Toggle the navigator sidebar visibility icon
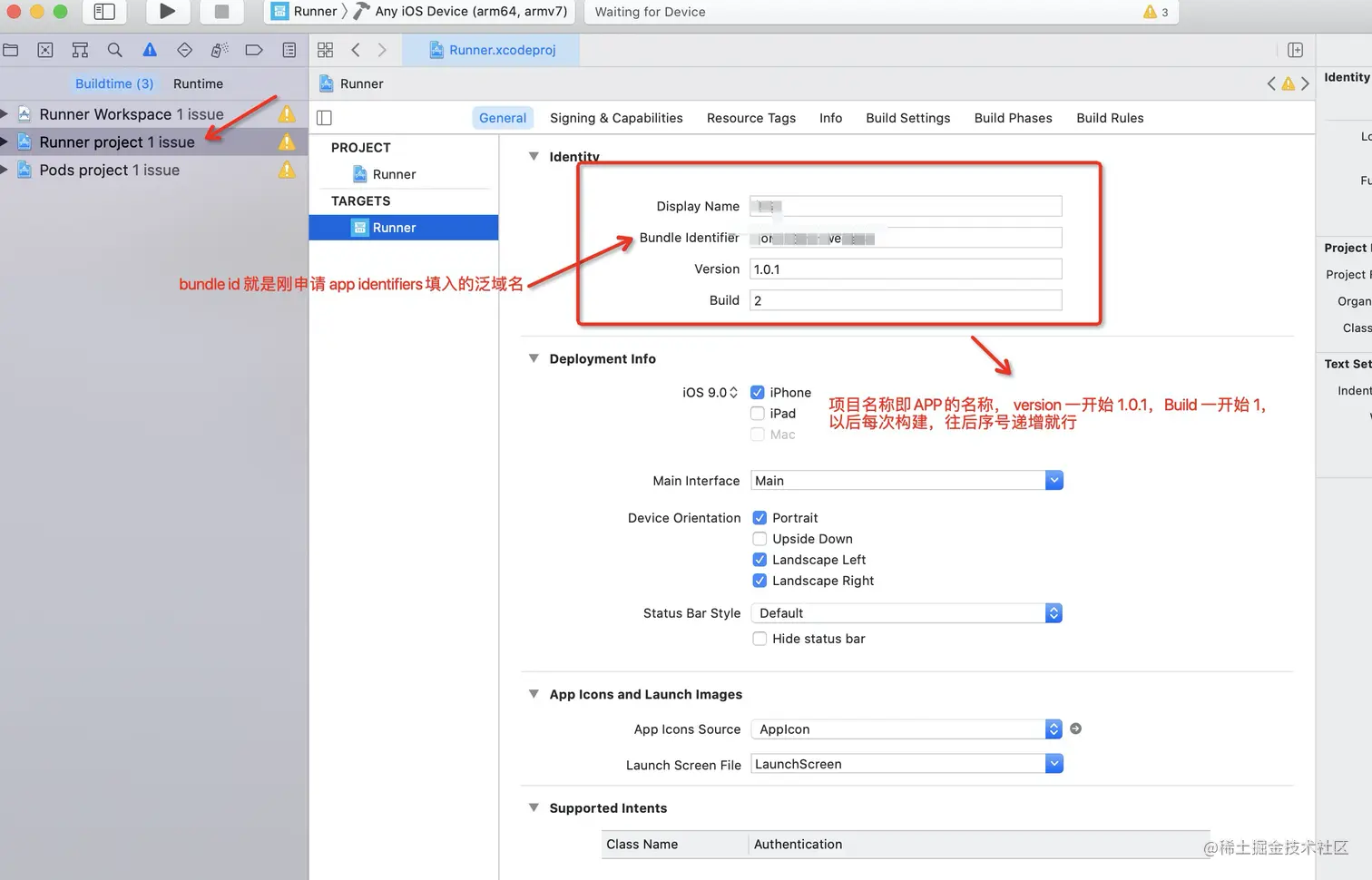The height and width of the screenshot is (880, 1372). [x=104, y=12]
